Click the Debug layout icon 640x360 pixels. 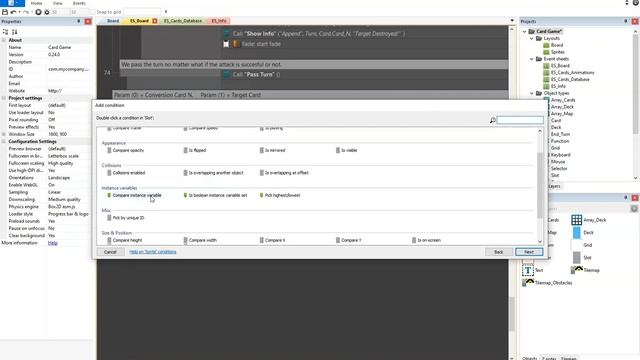coord(47,12)
